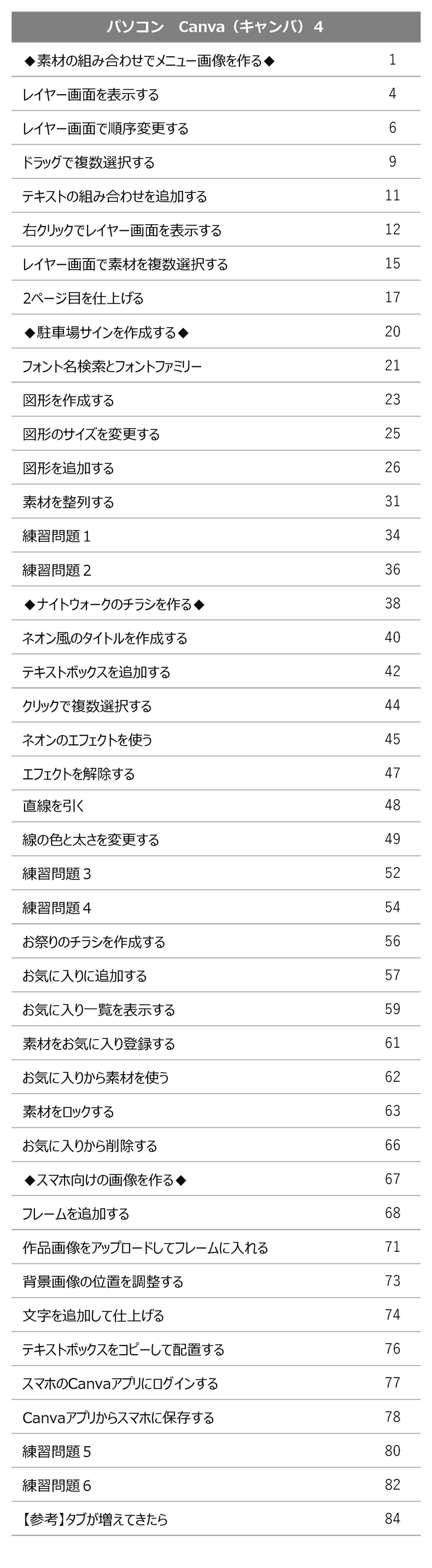Select 'フォント名検索とフォントファミリー' entry
This screenshot has height=1568, width=432.
(x=112, y=366)
